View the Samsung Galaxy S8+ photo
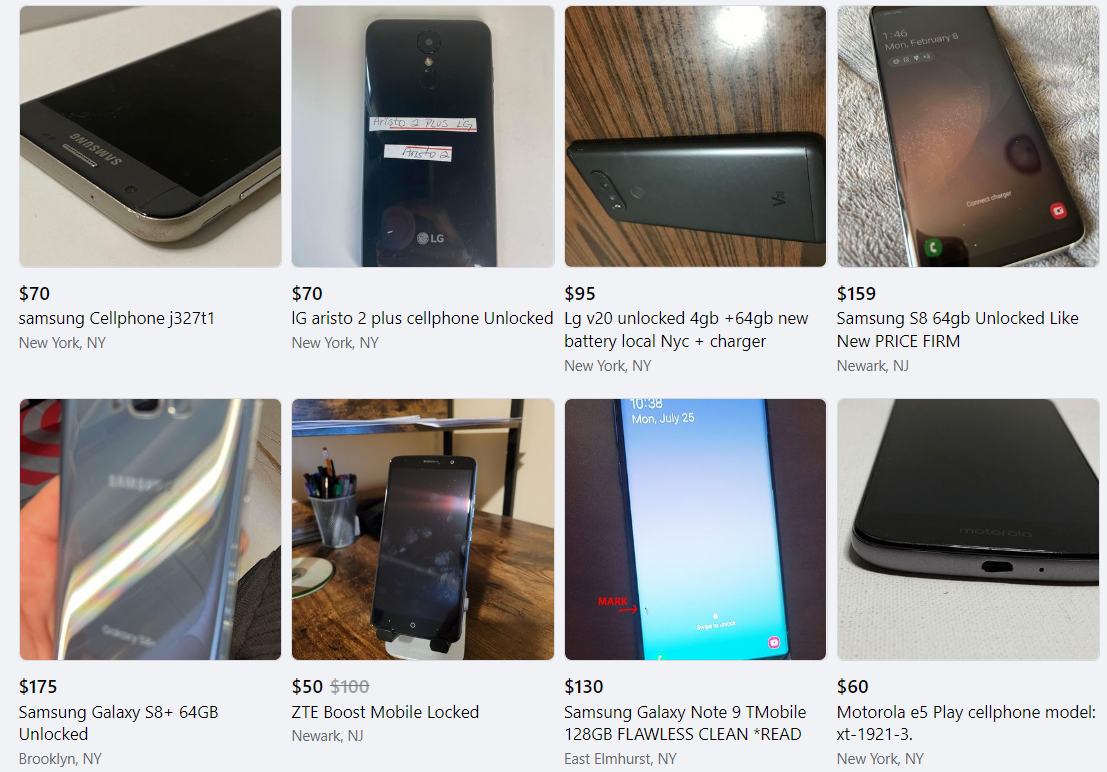Image resolution: width=1107 pixels, height=772 pixels. point(150,530)
